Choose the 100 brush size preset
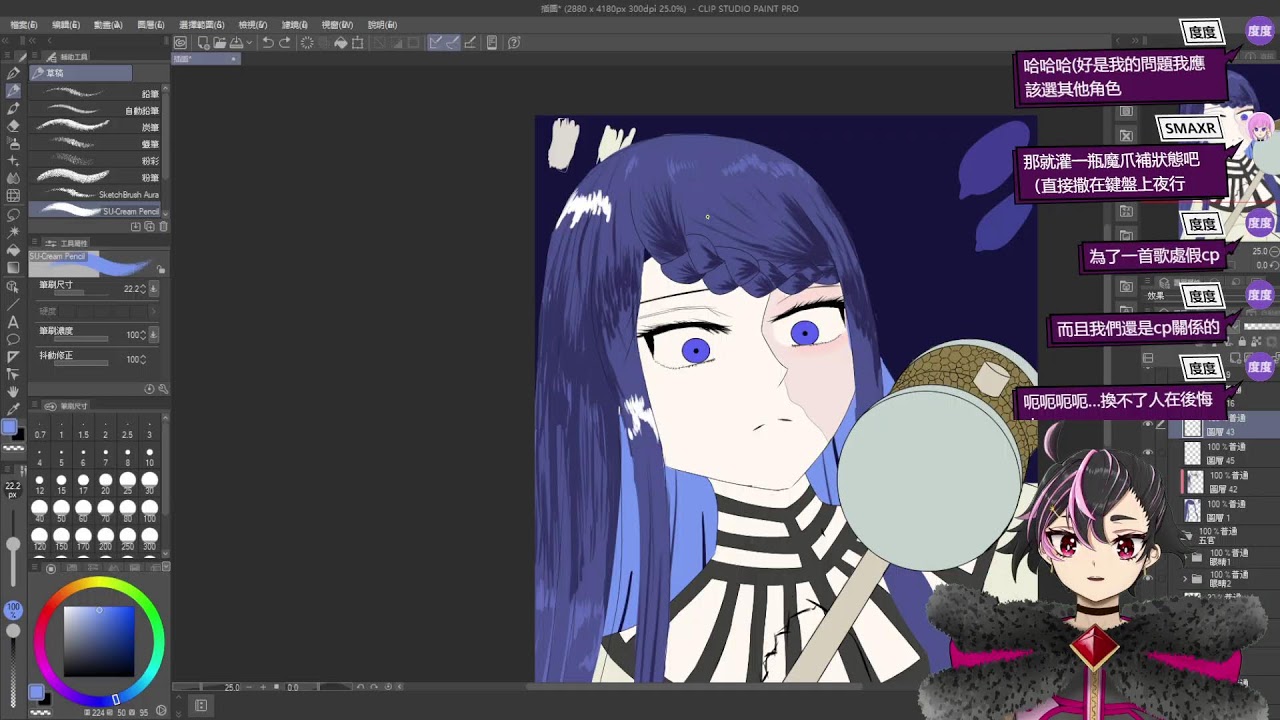The width and height of the screenshot is (1280, 720). [149, 510]
